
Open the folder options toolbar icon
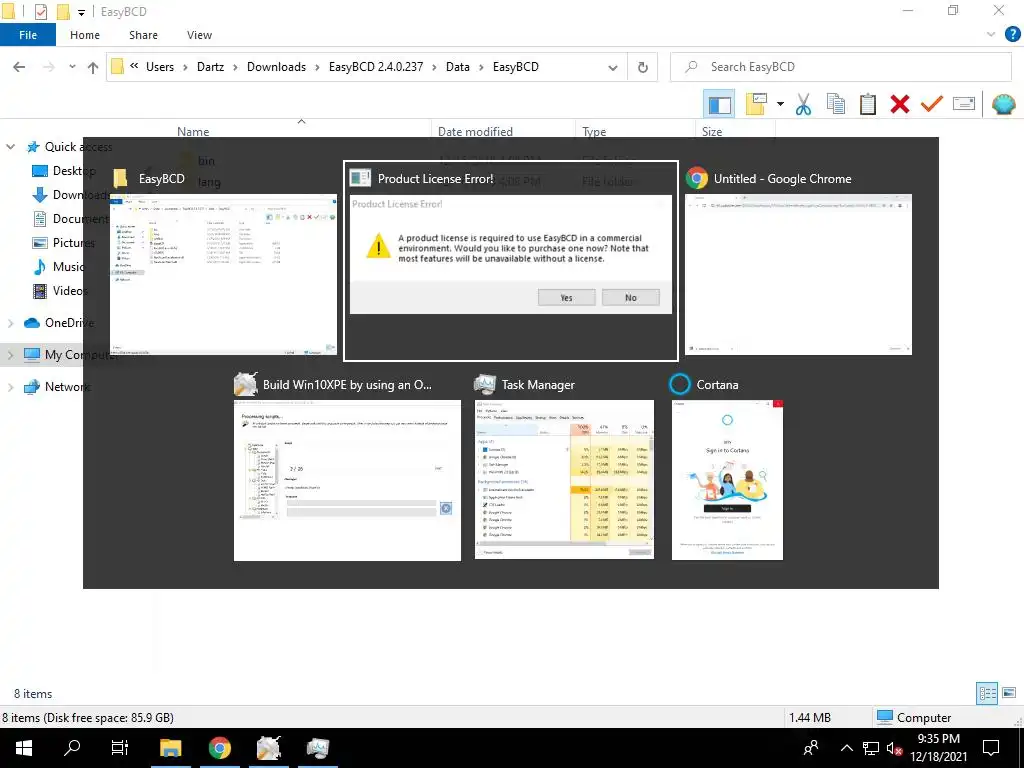[x=756, y=104]
